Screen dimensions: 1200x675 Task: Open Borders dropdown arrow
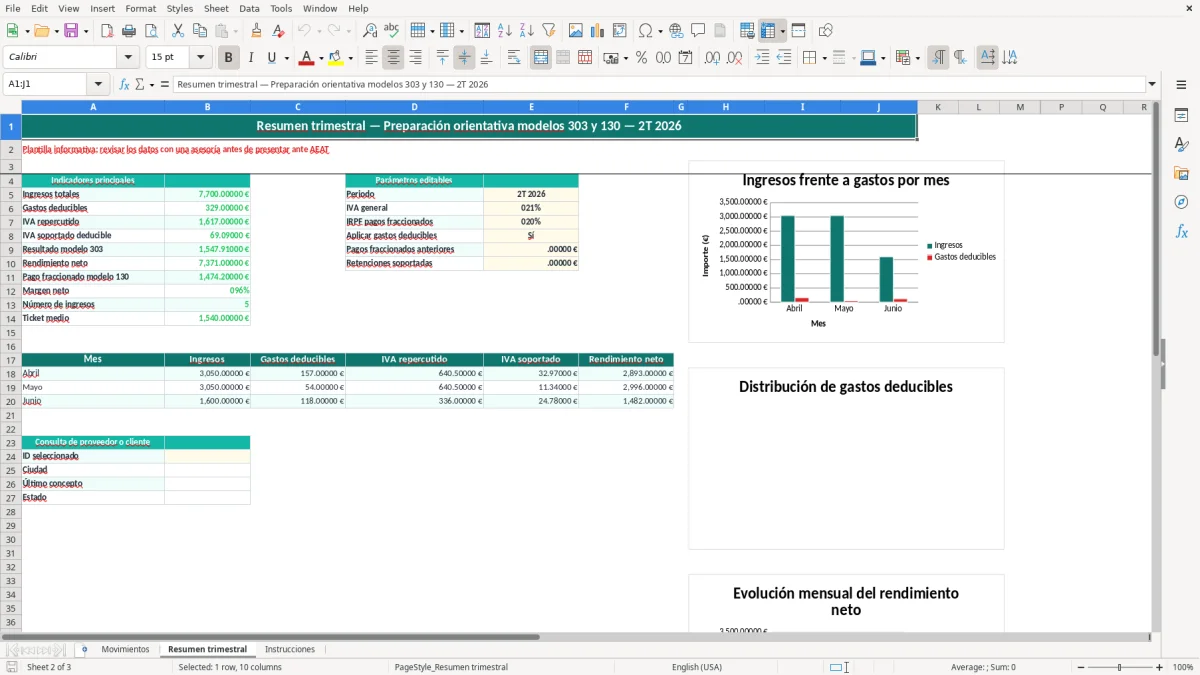pyautogui.click(x=824, y=58)
